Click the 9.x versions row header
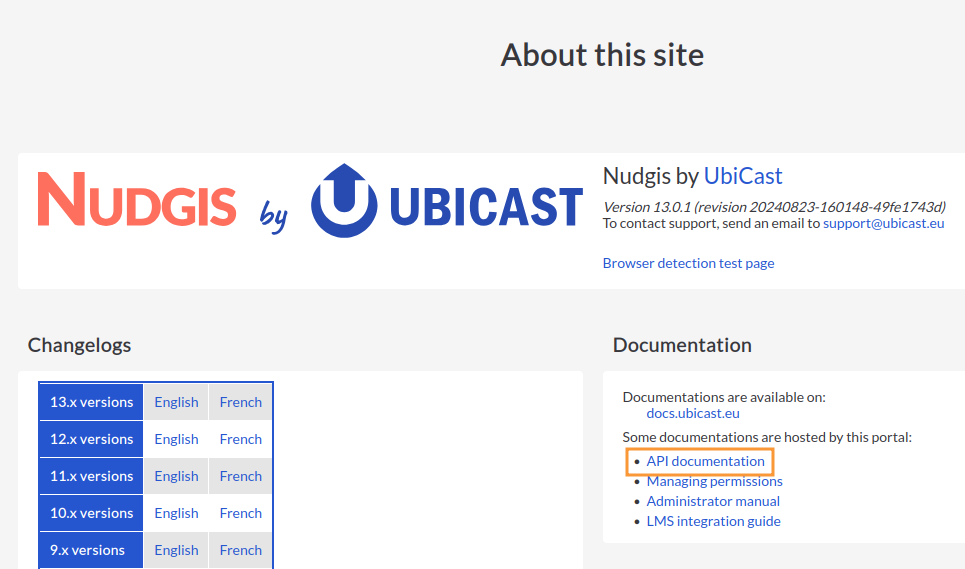 pos(92,550)
